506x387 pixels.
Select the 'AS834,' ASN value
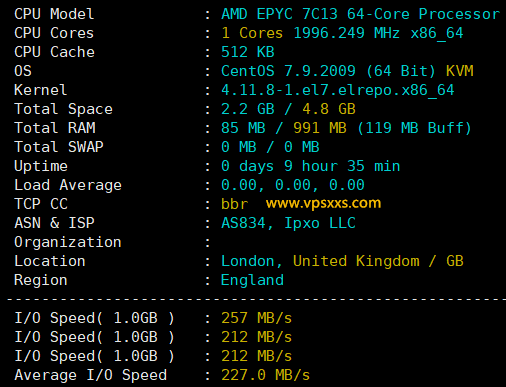click(247, 223)
